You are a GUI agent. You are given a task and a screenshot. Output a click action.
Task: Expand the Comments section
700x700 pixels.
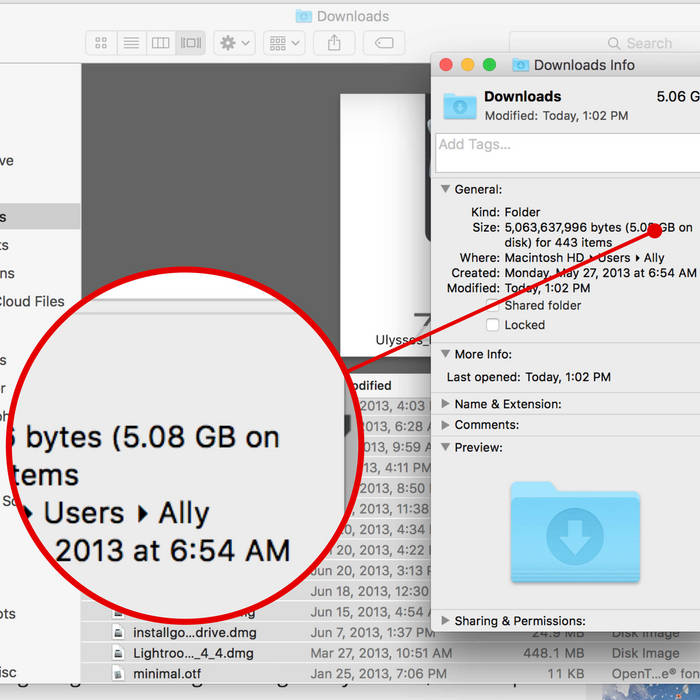pyautogui.click(x=445, y=425)
